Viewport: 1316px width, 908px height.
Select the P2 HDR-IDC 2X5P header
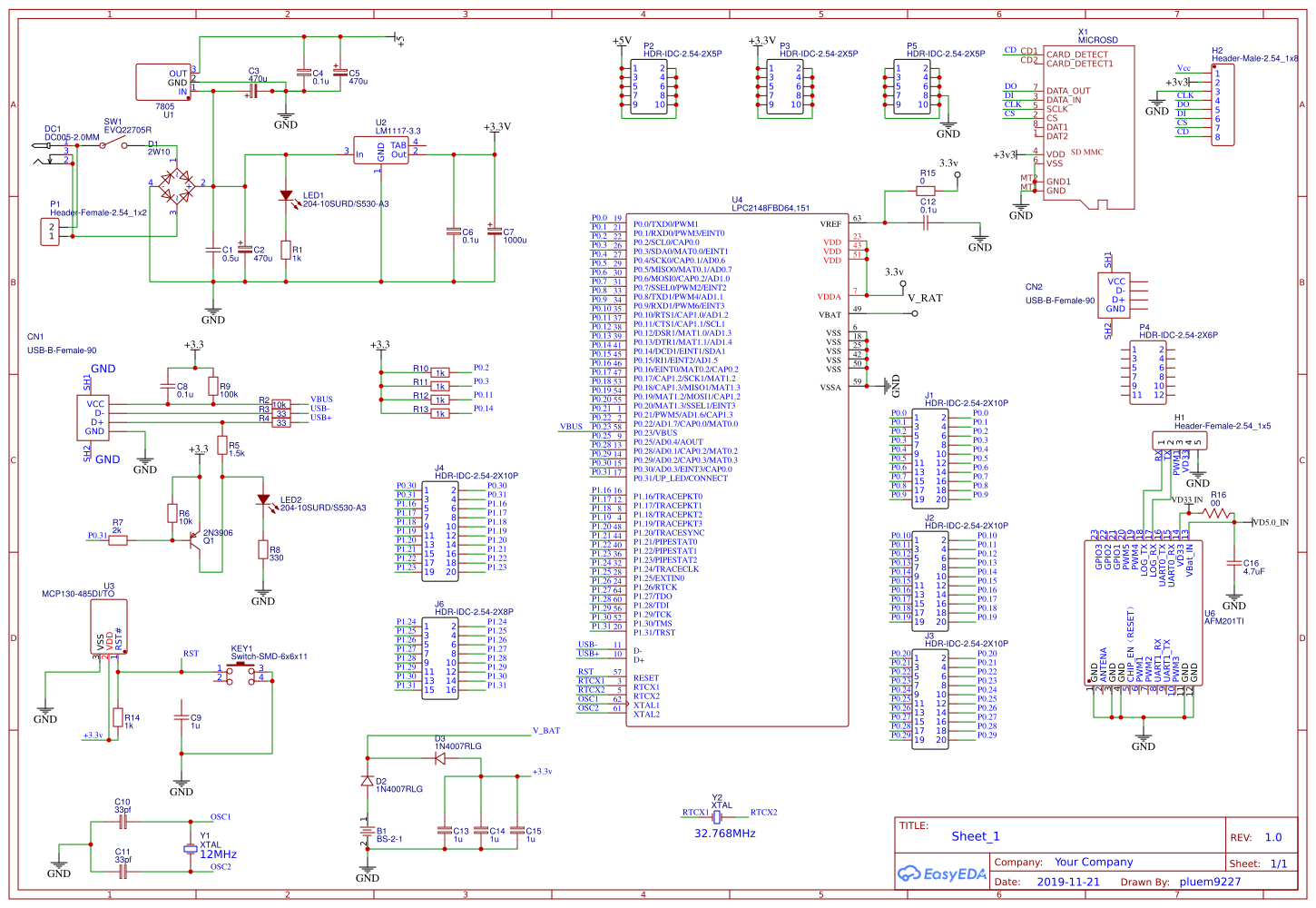649,87
